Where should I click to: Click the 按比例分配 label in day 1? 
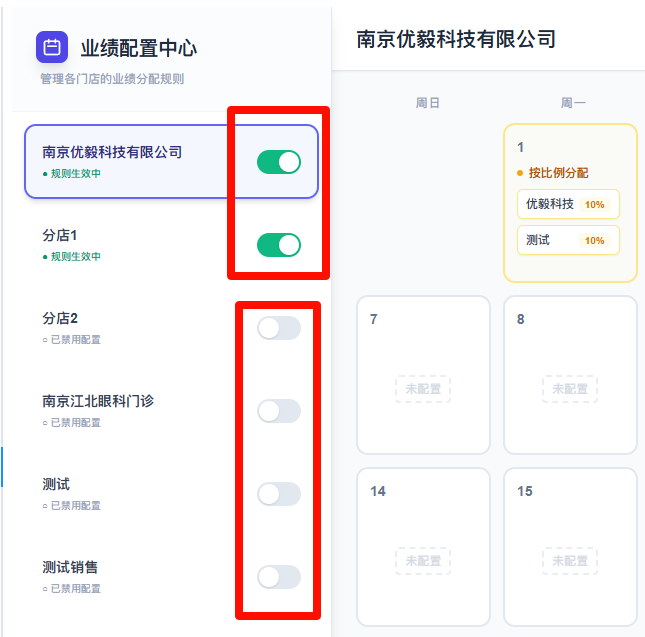[x=557, y=173]
